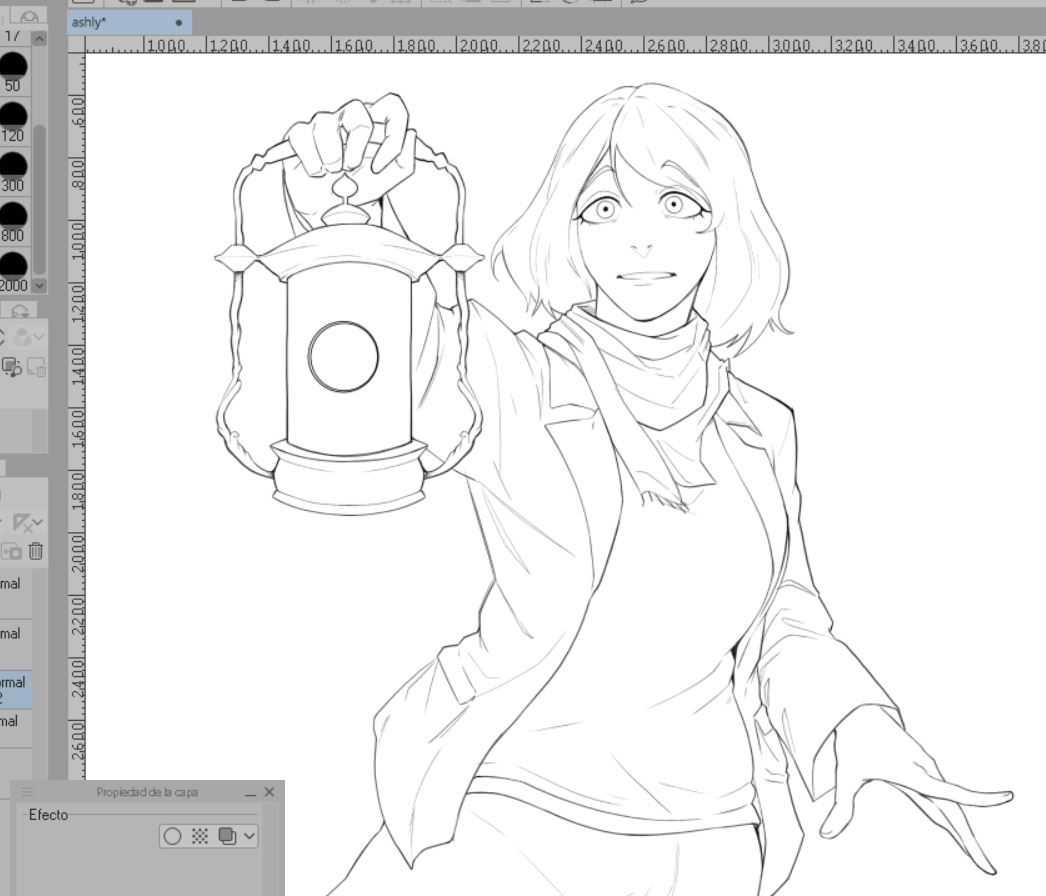Select the highlighted Normal layer row
Viewport: 1046px width, 896px height.
coord(15,690)
